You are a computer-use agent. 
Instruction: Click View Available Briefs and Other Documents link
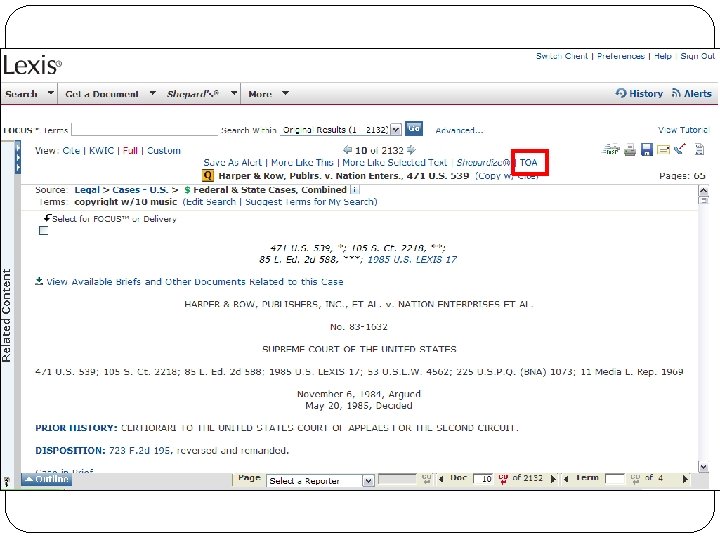point(195,281)
